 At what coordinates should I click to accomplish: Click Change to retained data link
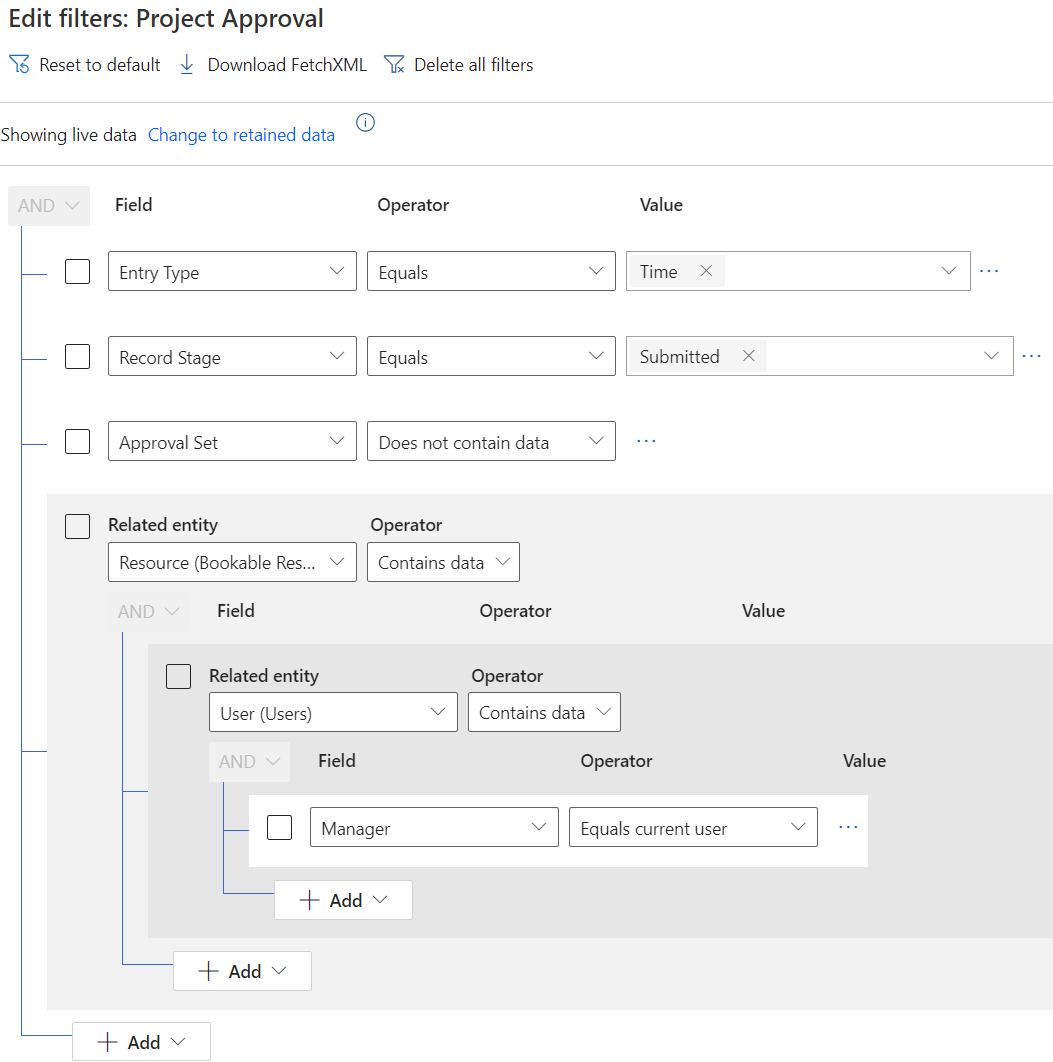click(x=241, y=135)
